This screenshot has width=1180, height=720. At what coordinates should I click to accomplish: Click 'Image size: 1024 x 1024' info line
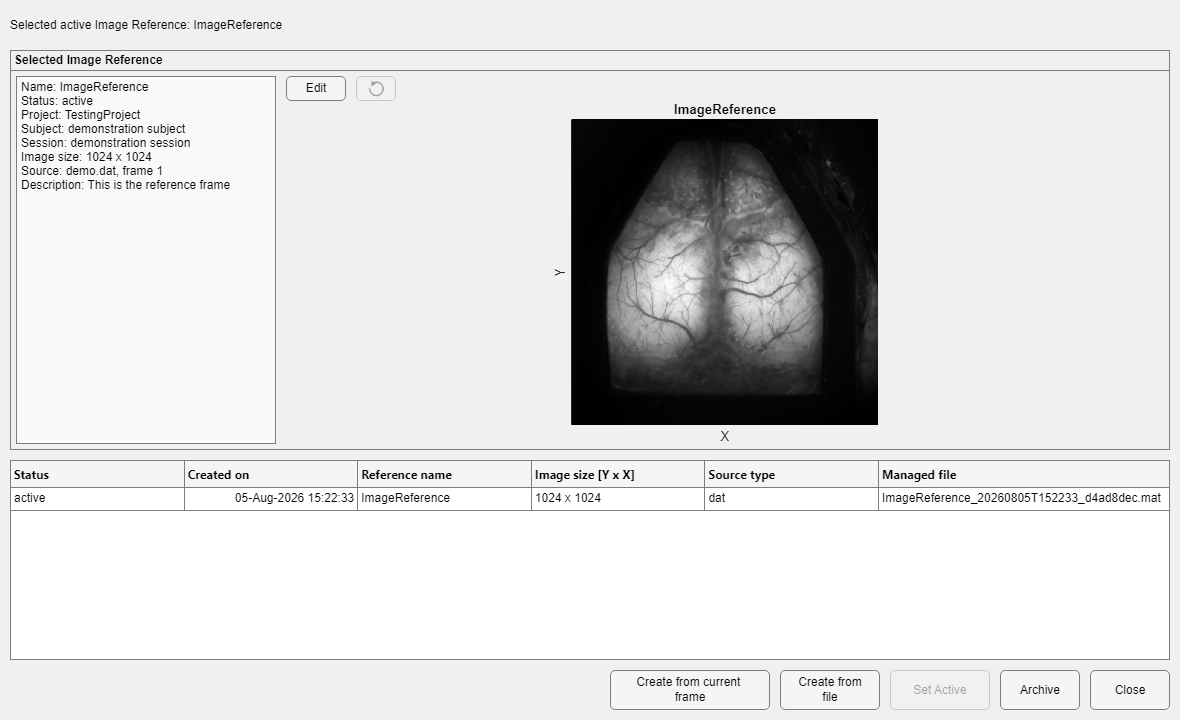[86, 156]
